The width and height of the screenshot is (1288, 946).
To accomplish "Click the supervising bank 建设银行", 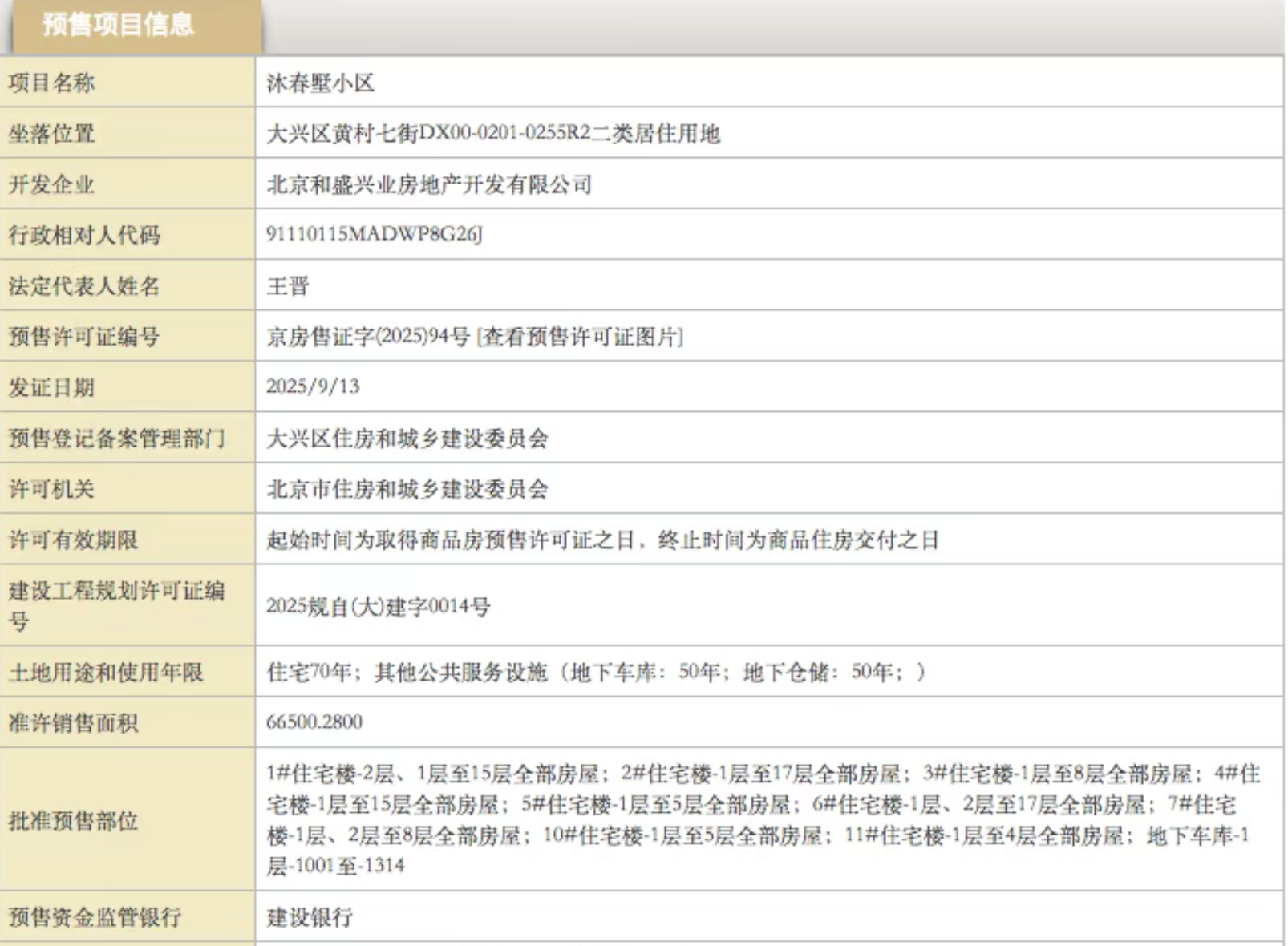I will pyautogui.click(x=310, y=917).
